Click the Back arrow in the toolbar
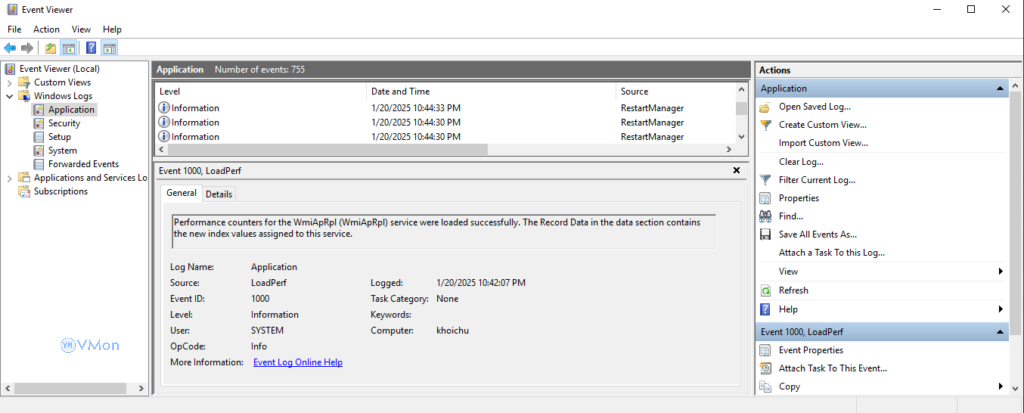This screenshot has height=413, width=1024. (x=10, y=47)
